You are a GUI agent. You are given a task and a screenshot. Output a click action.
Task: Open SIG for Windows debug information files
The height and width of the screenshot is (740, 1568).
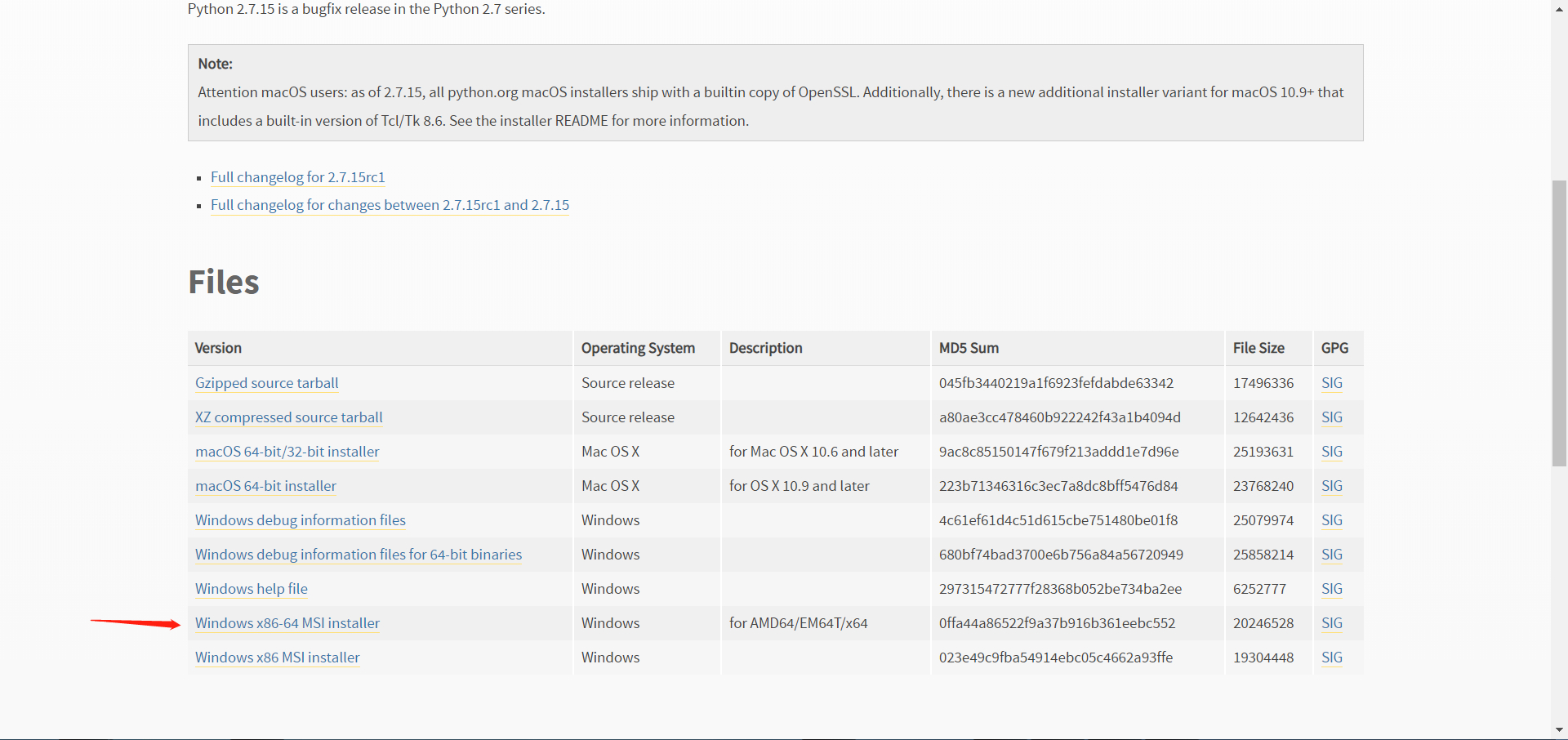[x=1332, y=520]
